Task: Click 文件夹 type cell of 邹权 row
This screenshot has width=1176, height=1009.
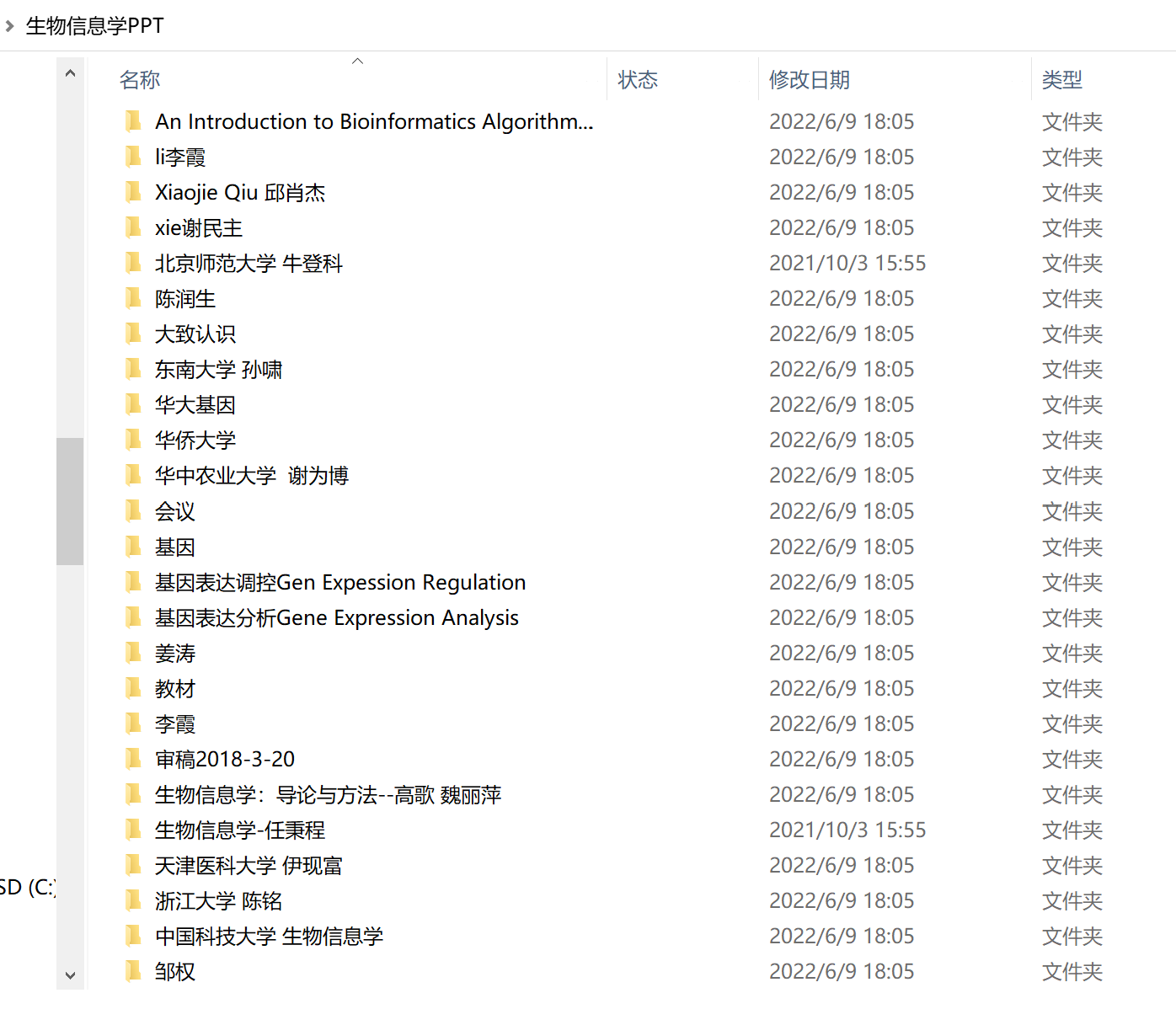Action: pyautogui.click(x=1072, y=971)
